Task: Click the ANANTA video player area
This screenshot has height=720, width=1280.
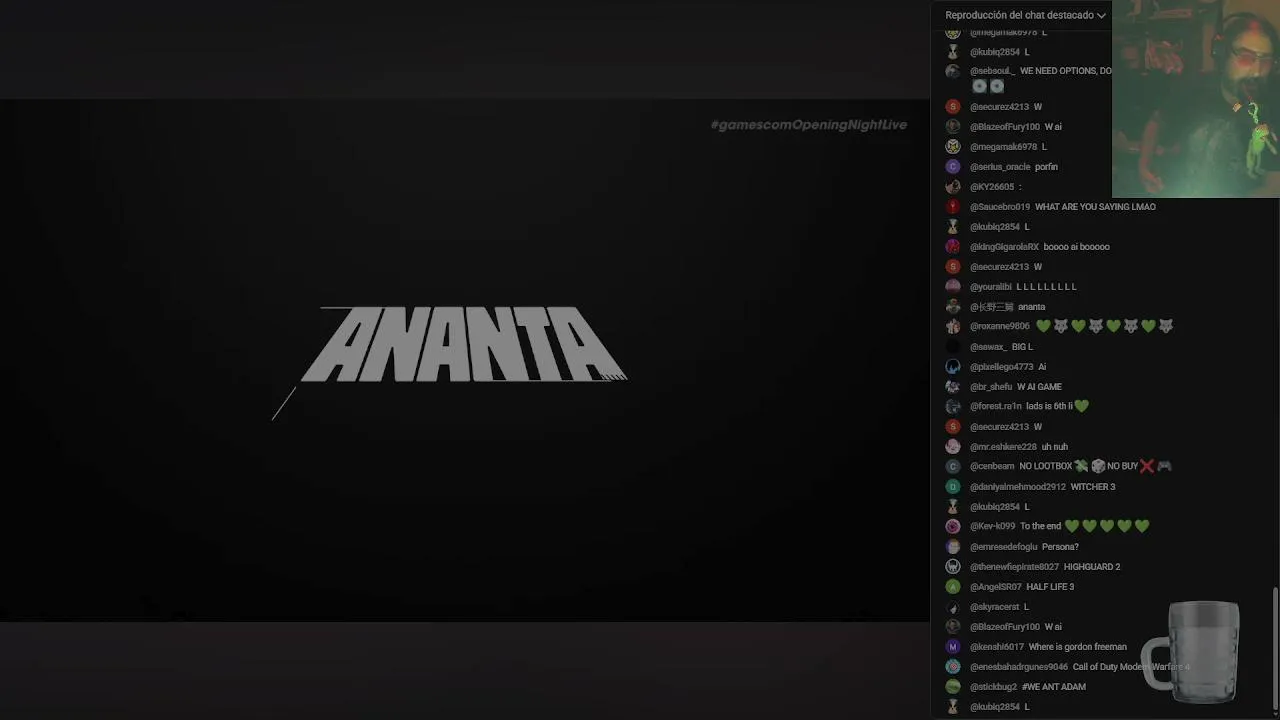Action: 465,360
